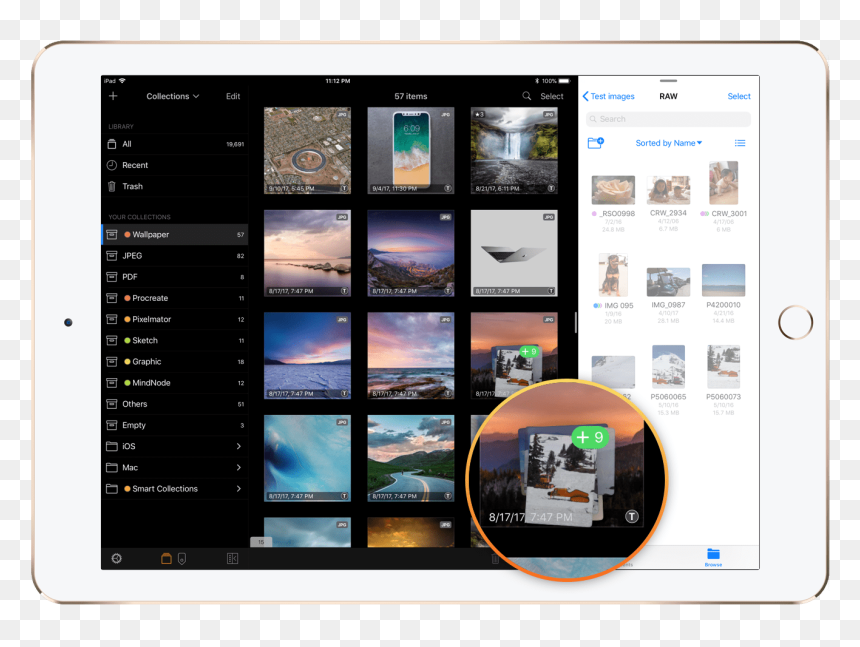860x647 pixels.
Task: Open the Collections dropdown in the header
Action: pyautogui.click(x=173, y=96)
